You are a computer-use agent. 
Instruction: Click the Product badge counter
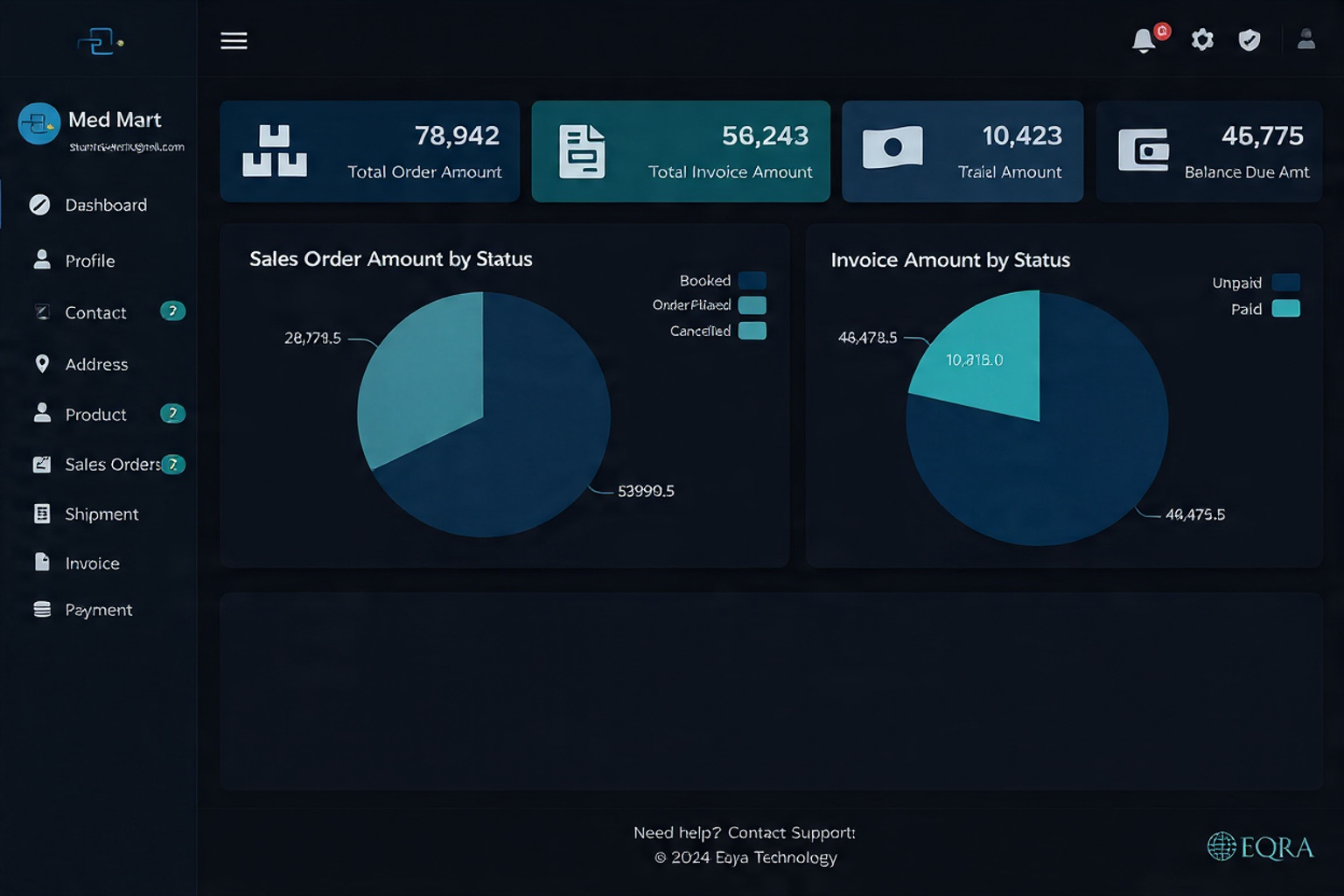[172, 414]
